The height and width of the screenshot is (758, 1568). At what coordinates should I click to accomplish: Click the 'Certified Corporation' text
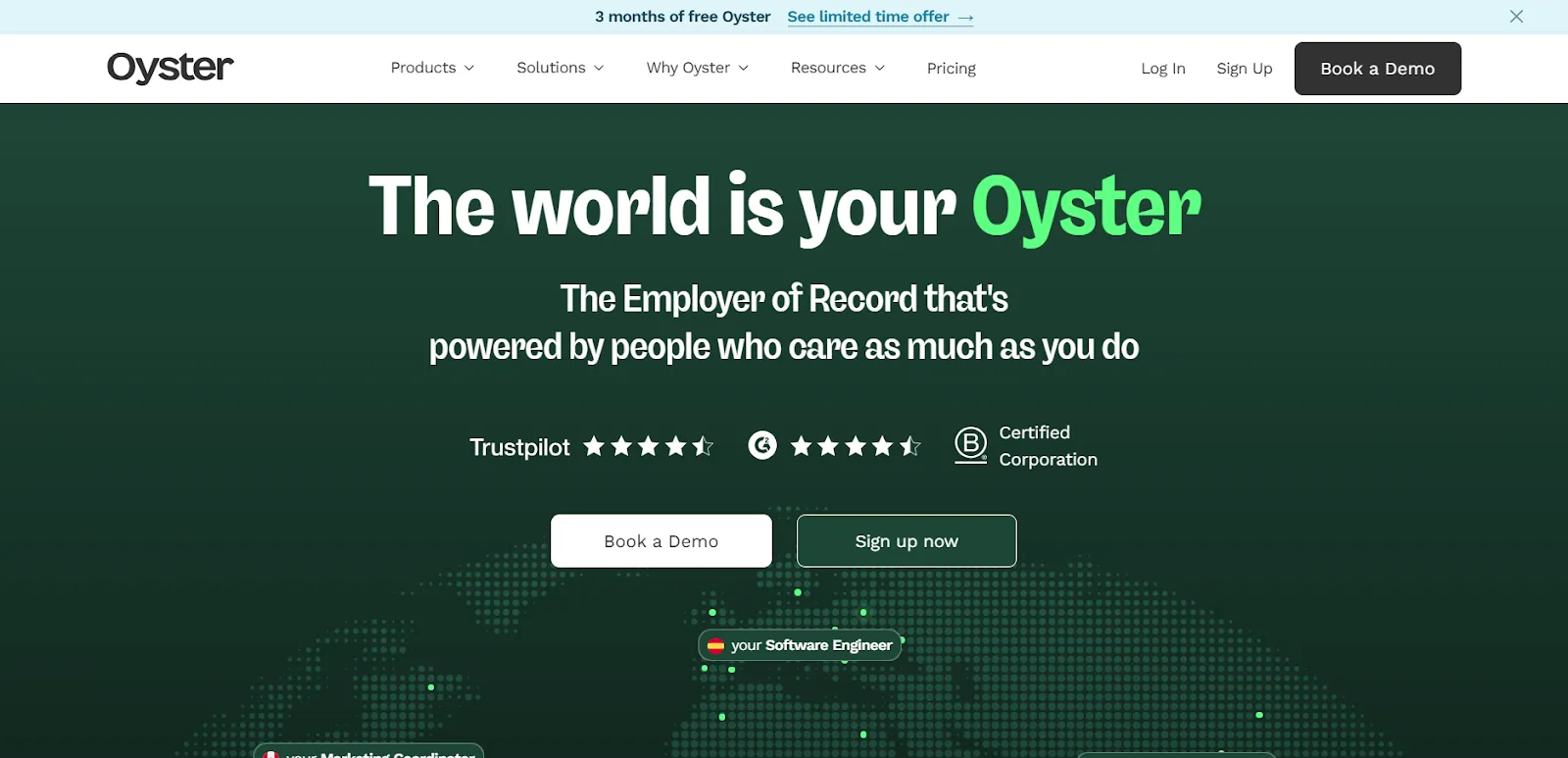(1049, 446)
